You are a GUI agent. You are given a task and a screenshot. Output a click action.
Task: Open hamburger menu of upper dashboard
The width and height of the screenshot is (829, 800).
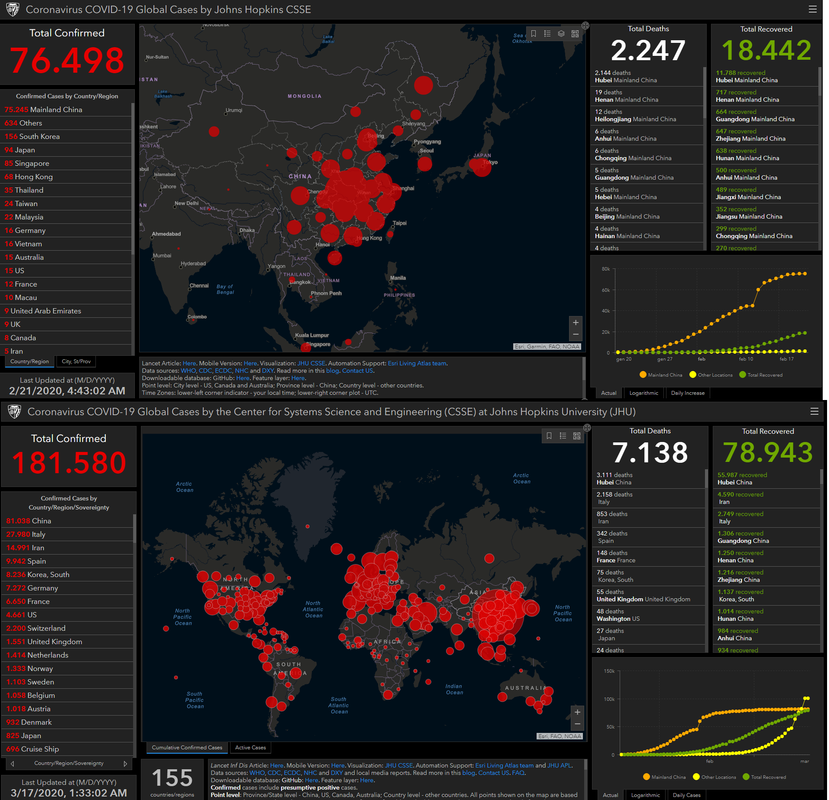pyautogui.click(x=812, y=9)
